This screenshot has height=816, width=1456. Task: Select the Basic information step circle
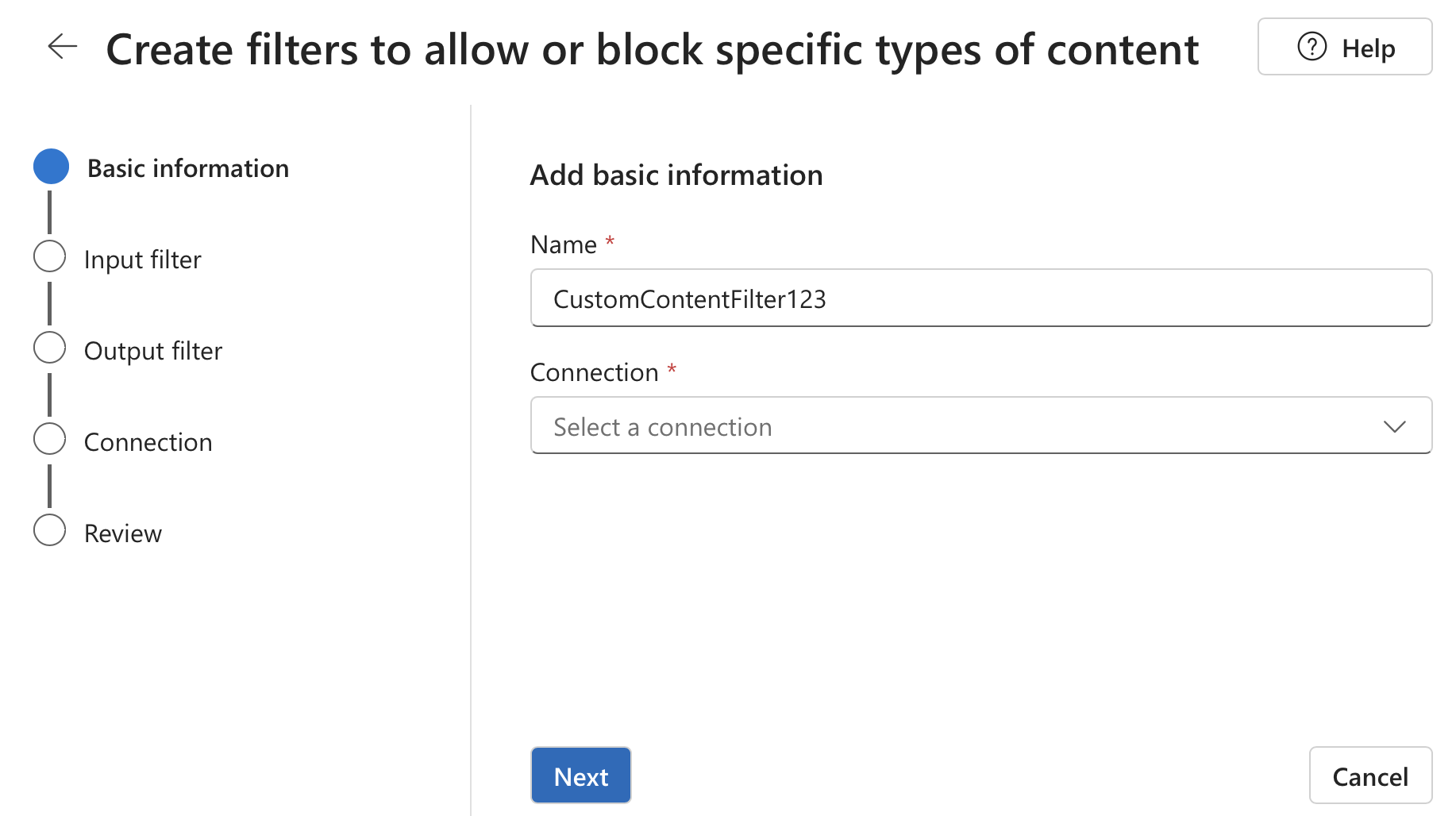pyautogui.click(x=51, y=167)
